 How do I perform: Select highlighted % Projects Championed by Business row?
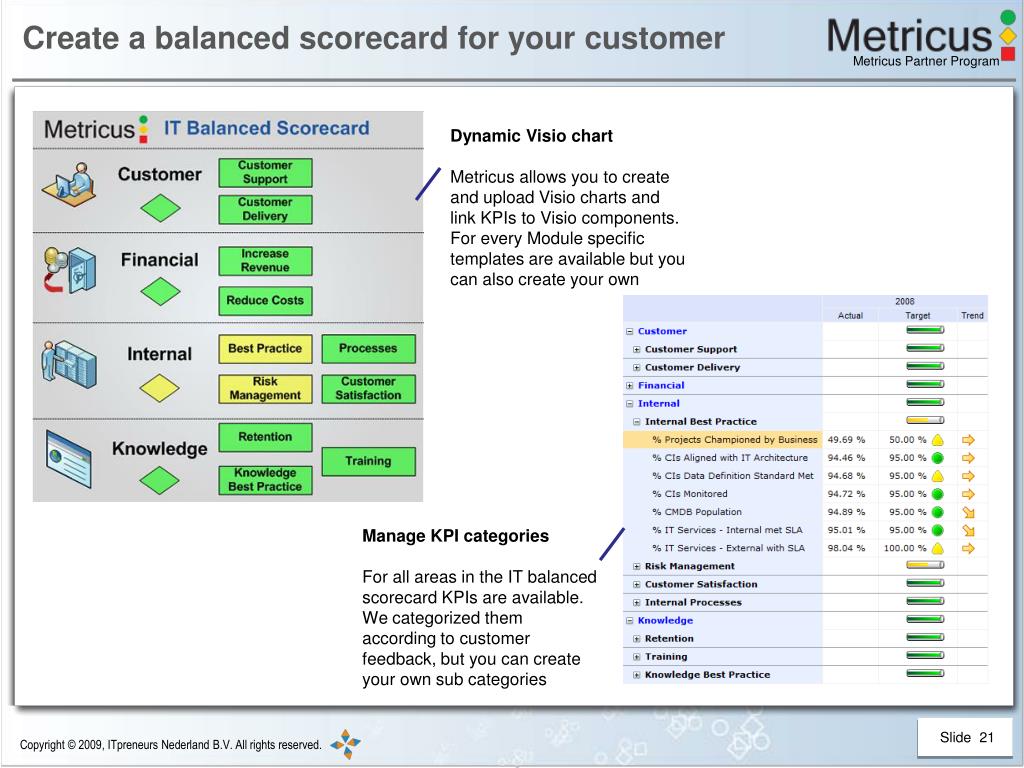coord(721,440)
